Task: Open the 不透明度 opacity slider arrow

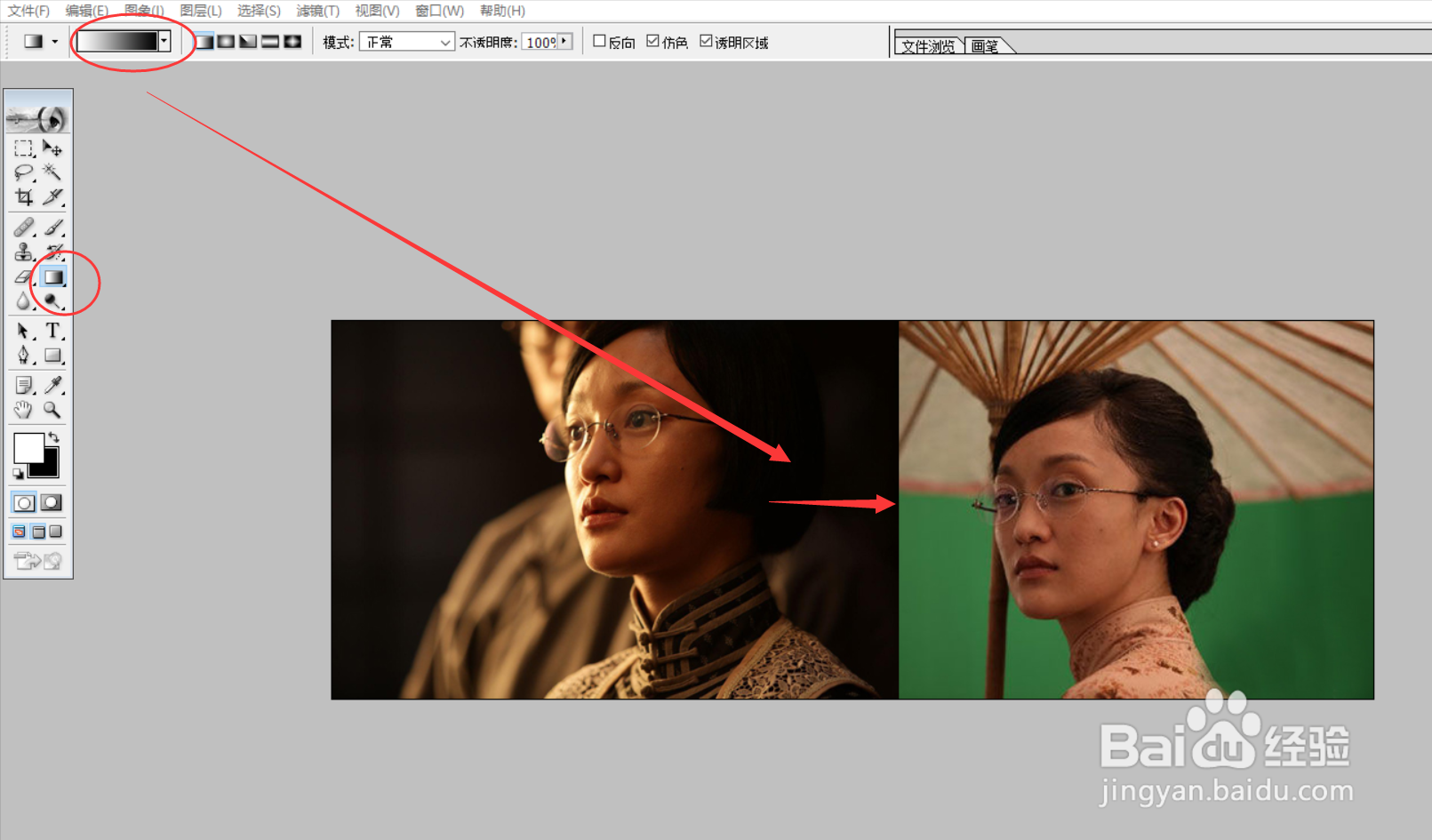Action: tap(564, 41)
